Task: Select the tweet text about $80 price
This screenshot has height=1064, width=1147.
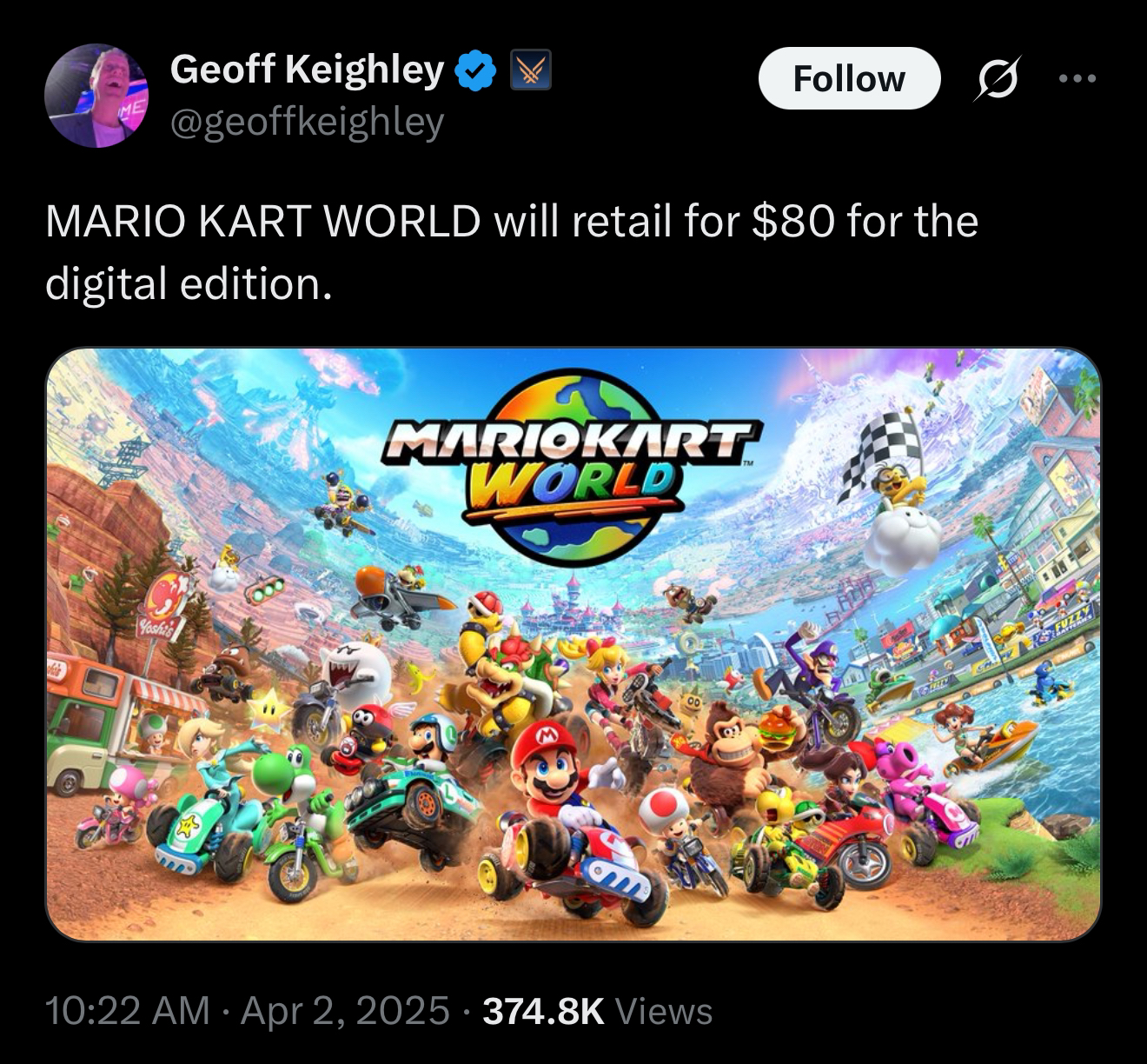Action: click(x=511, y=252)
